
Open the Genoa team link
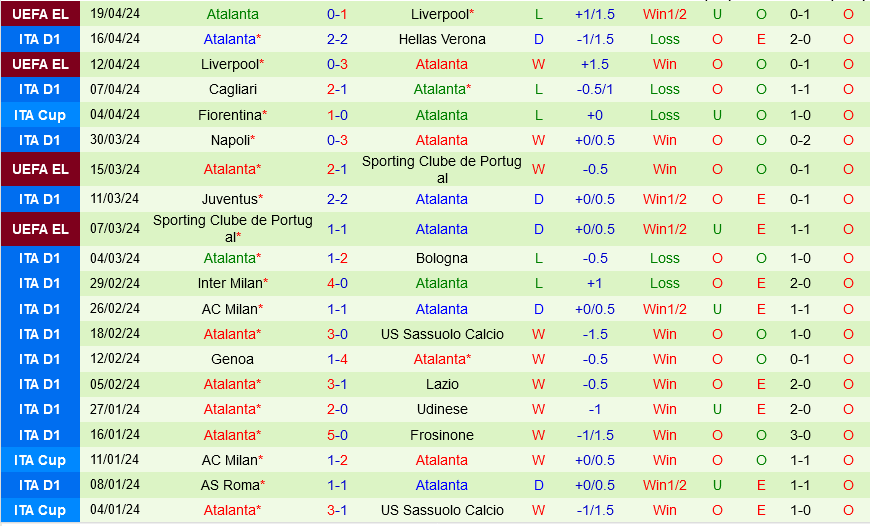click(x=232, y=359)
